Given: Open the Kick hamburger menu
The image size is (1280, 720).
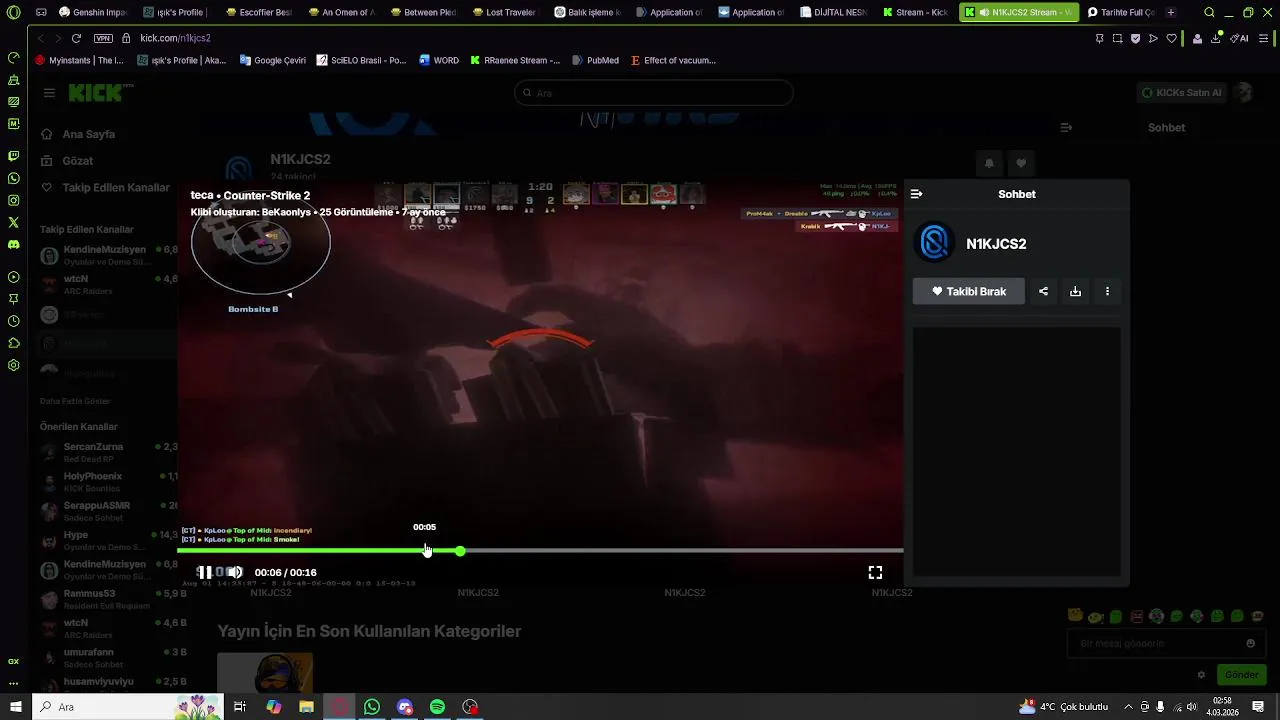Looking at the screenshot, I should 49,93.
